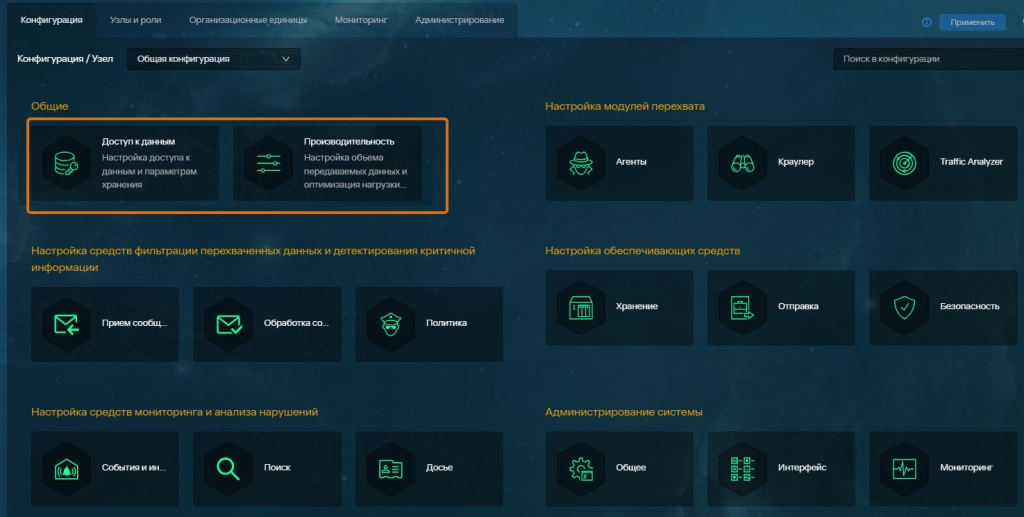The width and height of the screenshot is (1024, 517).
Task: Open the Мониторинг tab in top bar
Action: tap(361, 20)
